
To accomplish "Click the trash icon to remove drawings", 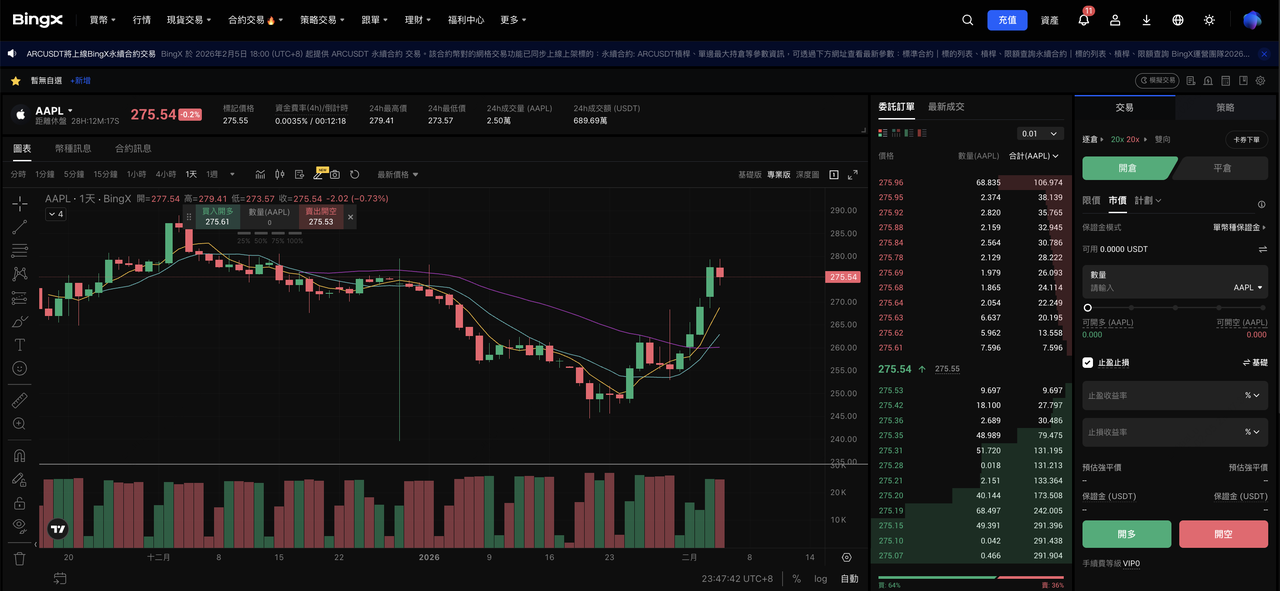I will coord(19,558).
